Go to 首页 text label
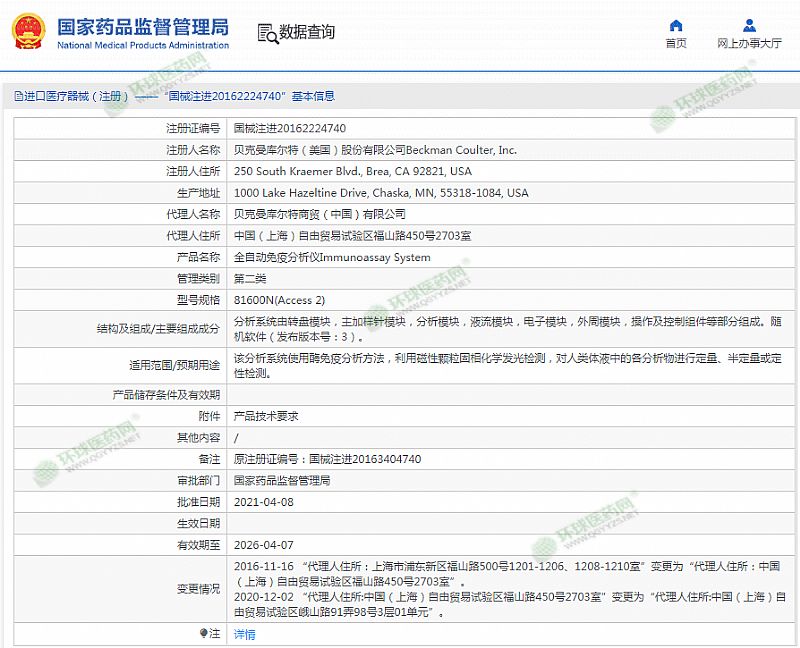The height and width of the screenshot is (648, 800). [x=676, y=43]
